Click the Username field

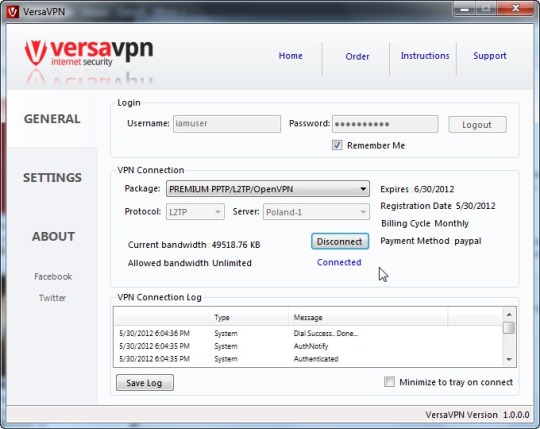227,124
